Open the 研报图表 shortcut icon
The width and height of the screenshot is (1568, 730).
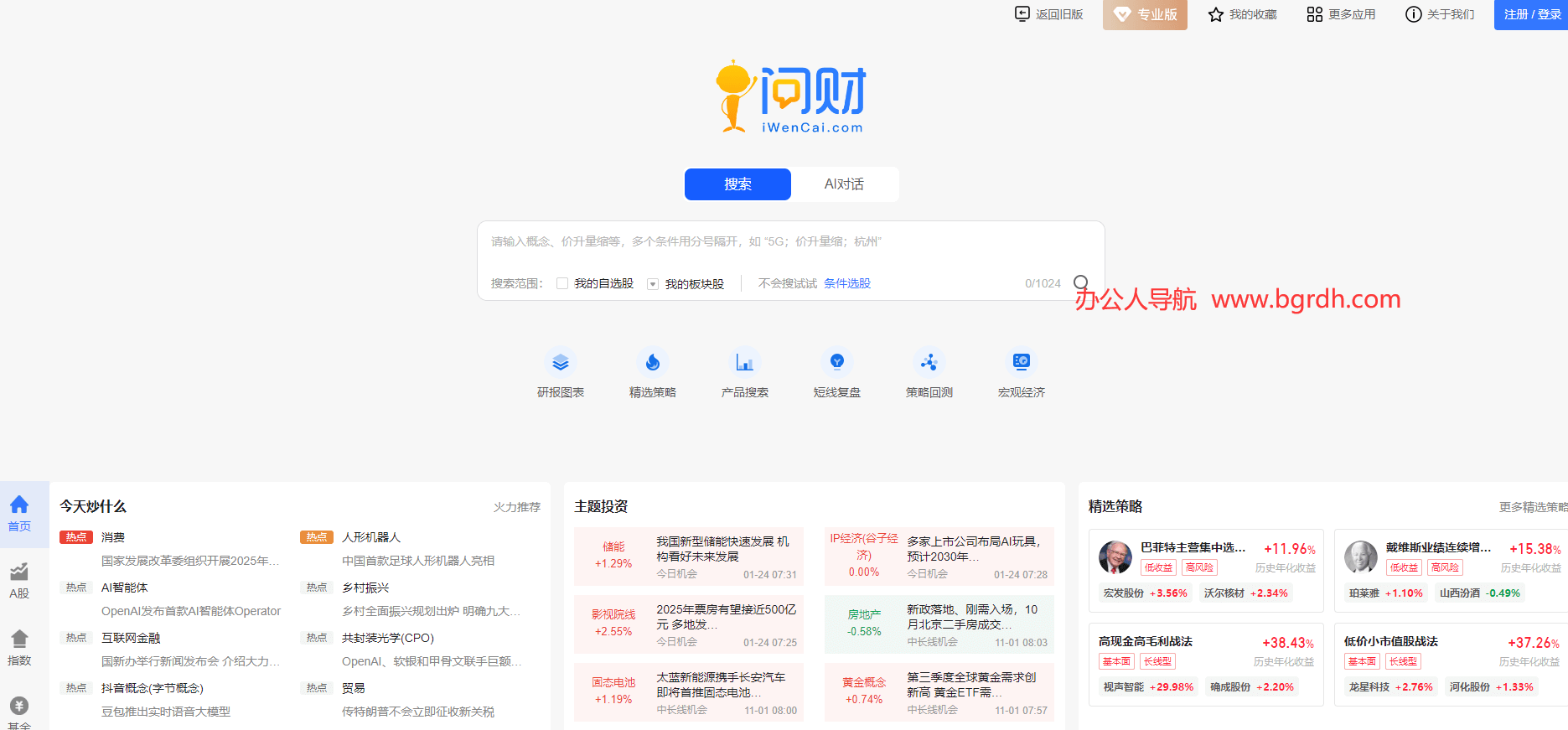561,362
